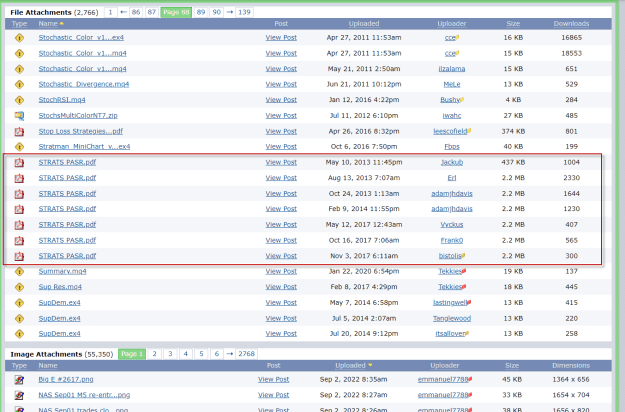The width and height of the screenshot is (625, 412).
Task: Click file icon in itsallover's SupDem.ex4 row
Action: click(19, 334)
